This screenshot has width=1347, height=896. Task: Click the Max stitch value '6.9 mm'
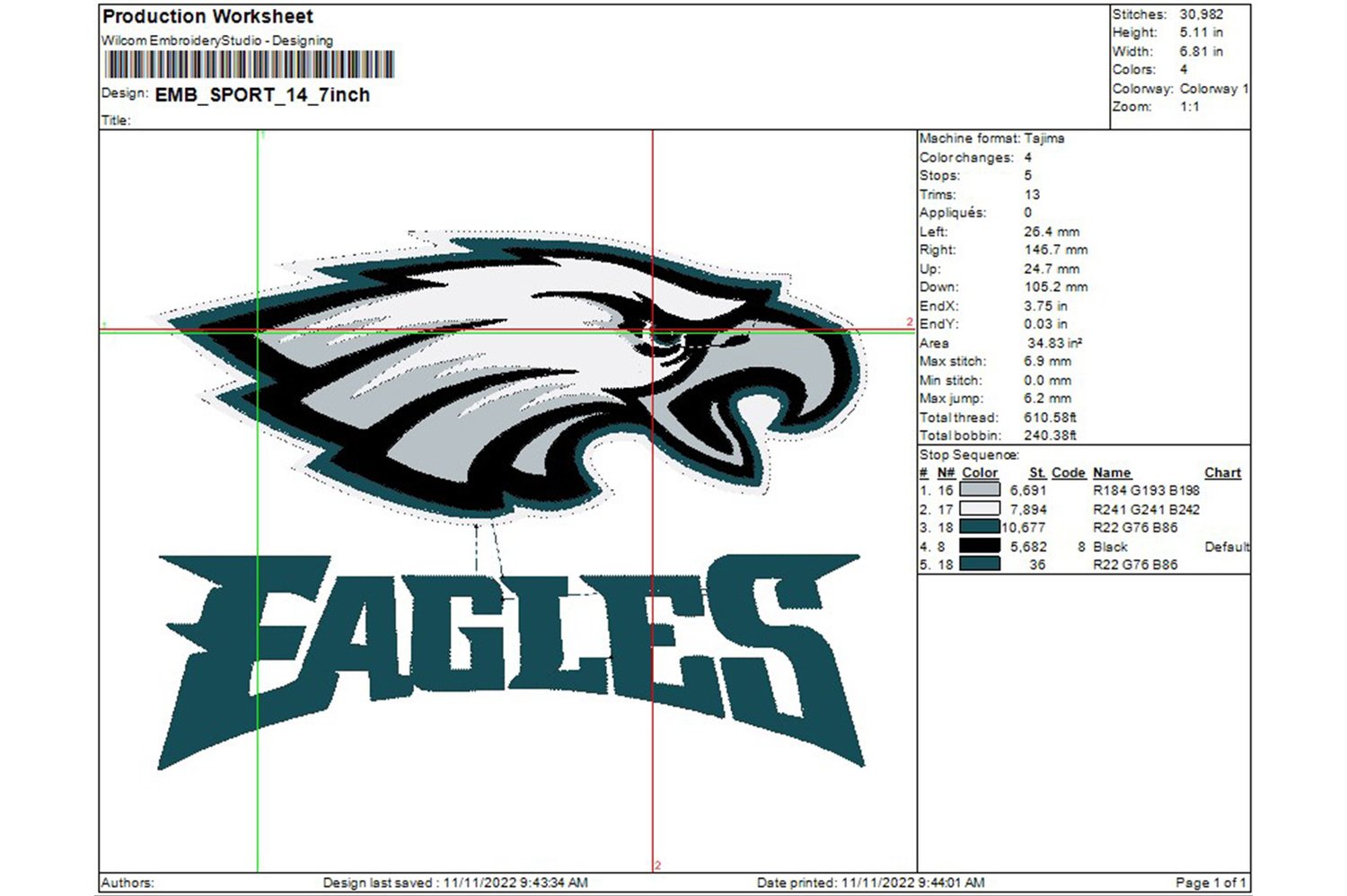(x=1047, y=361)
